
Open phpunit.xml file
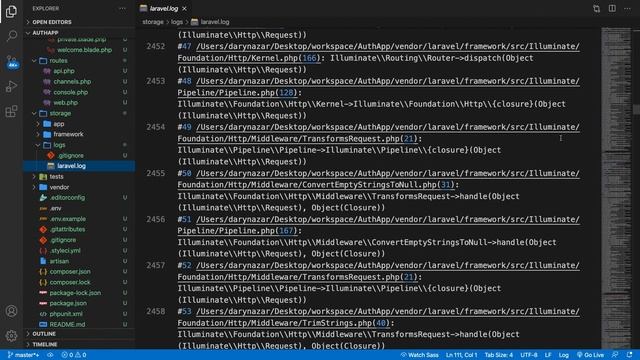click(x=66, y=314)
